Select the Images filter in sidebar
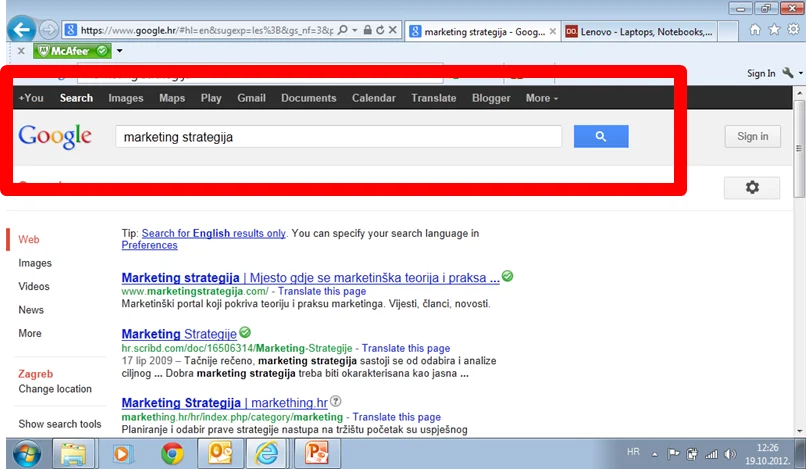This screenshot has height=469, width=806. point(35,263)
